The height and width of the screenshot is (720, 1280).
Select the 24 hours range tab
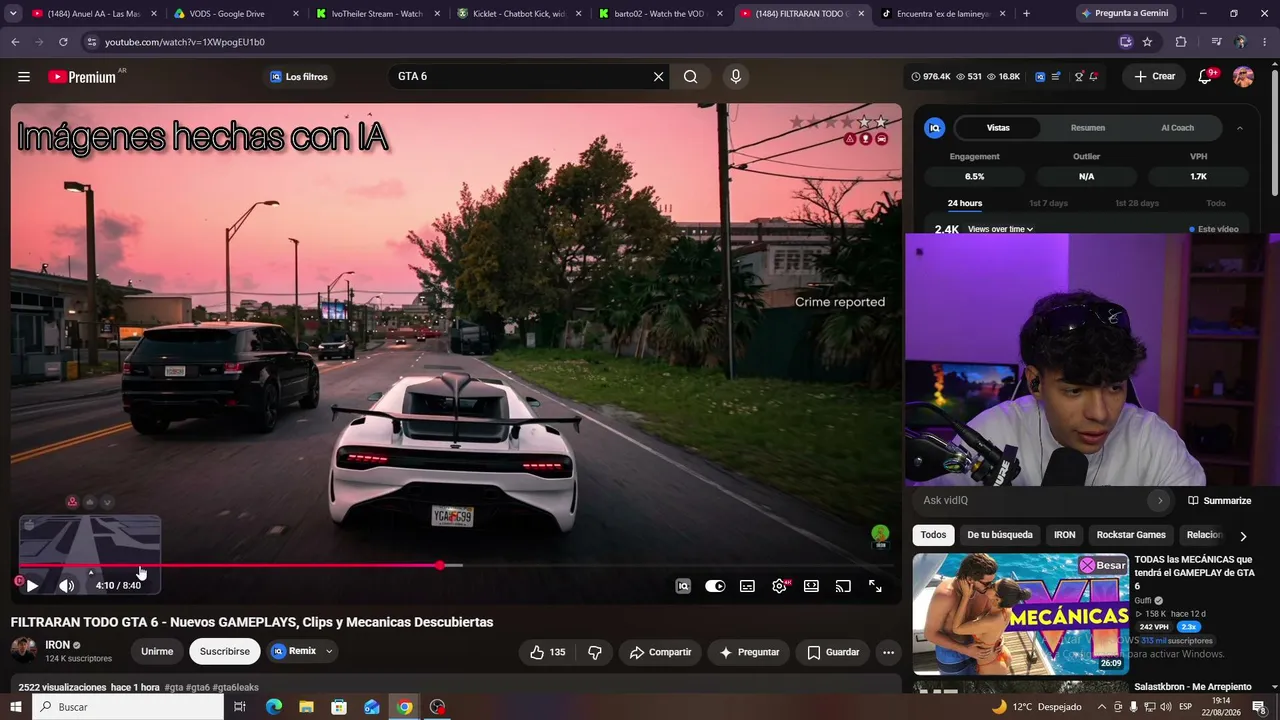point(965,203)
